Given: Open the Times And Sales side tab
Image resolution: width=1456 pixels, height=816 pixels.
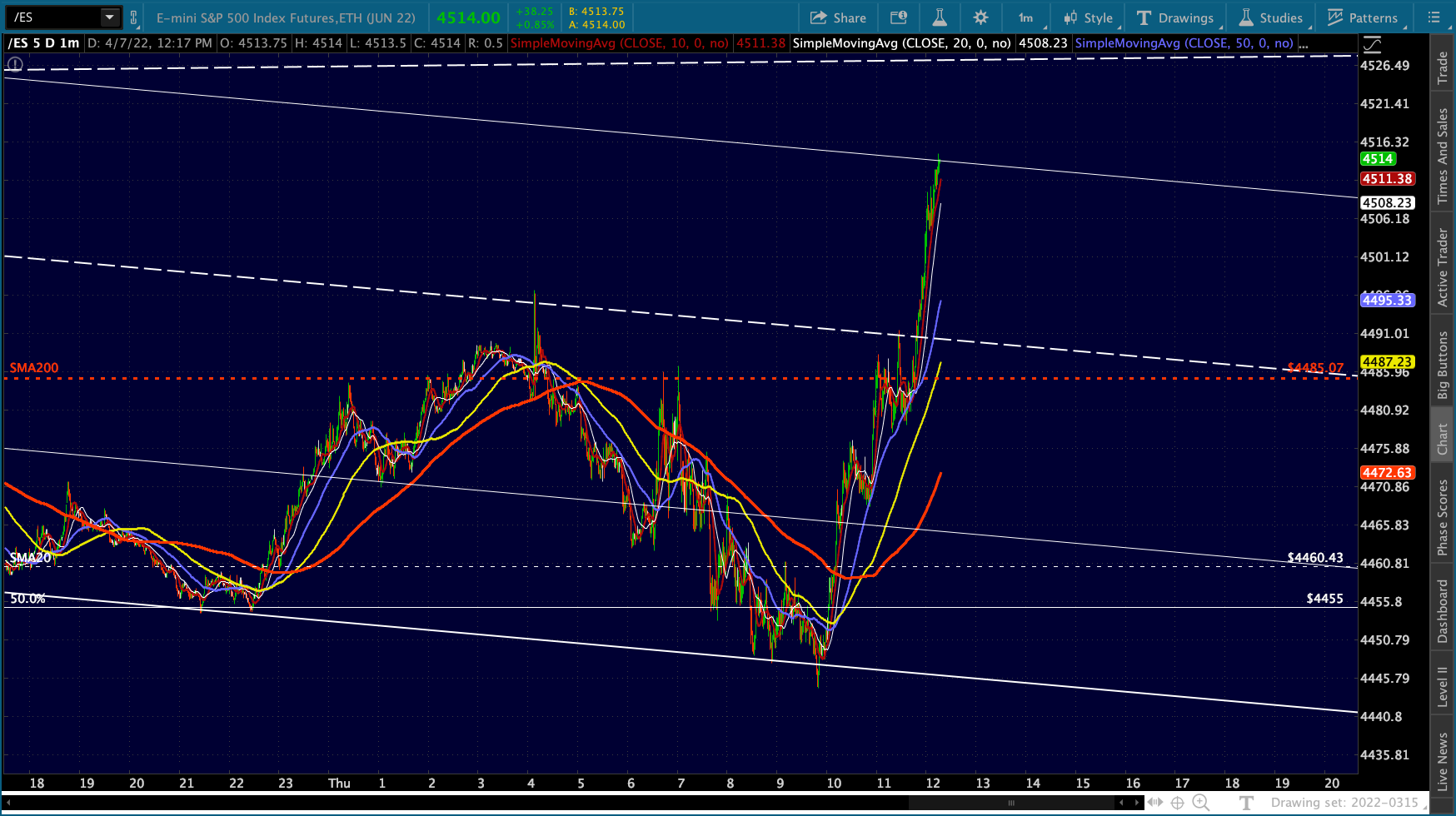Looking at the screenshot, I should [1443, 157].
